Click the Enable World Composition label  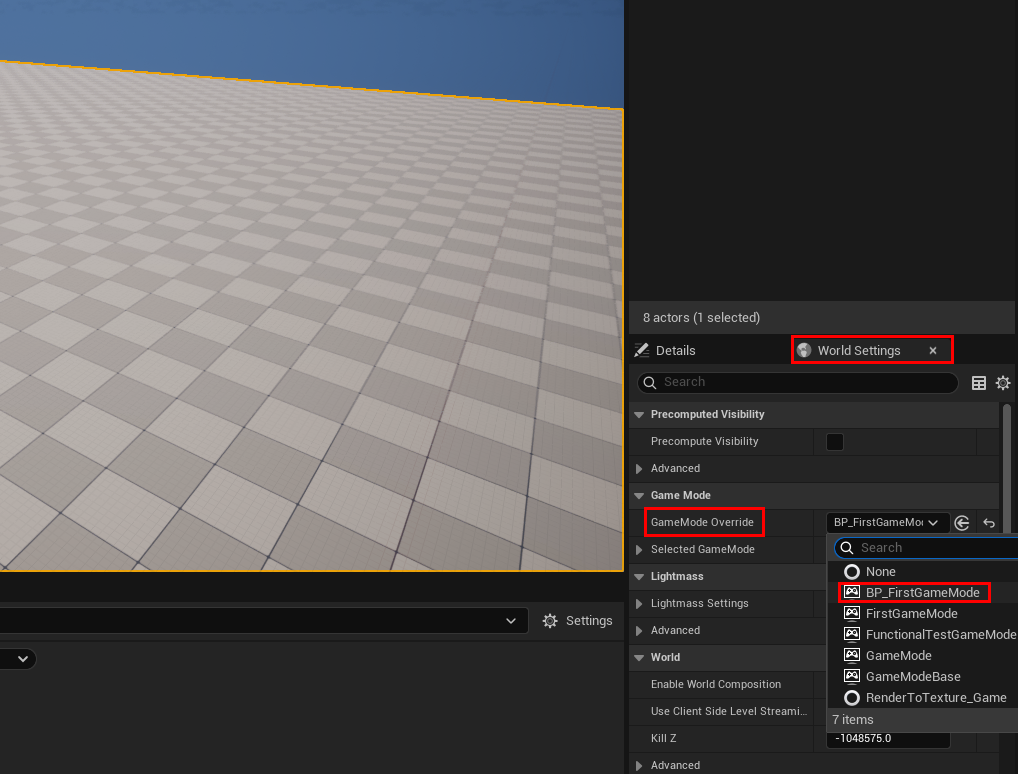click(715, 684)
